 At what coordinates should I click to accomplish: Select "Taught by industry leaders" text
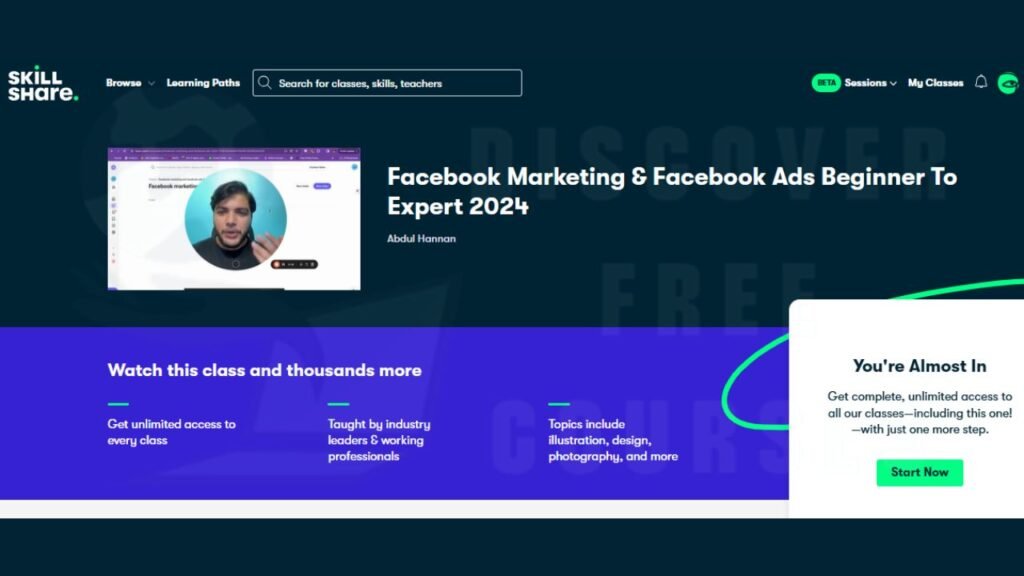click(x=379, y=440)
